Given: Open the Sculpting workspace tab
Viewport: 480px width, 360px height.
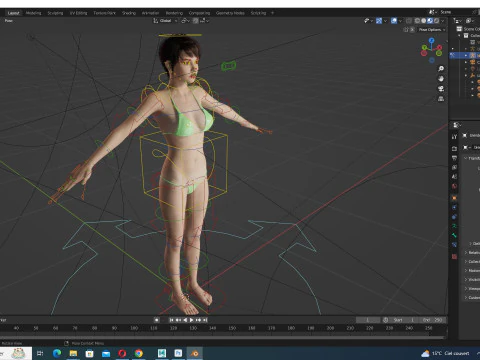Looking at the screenshot, I should (55, 13).
